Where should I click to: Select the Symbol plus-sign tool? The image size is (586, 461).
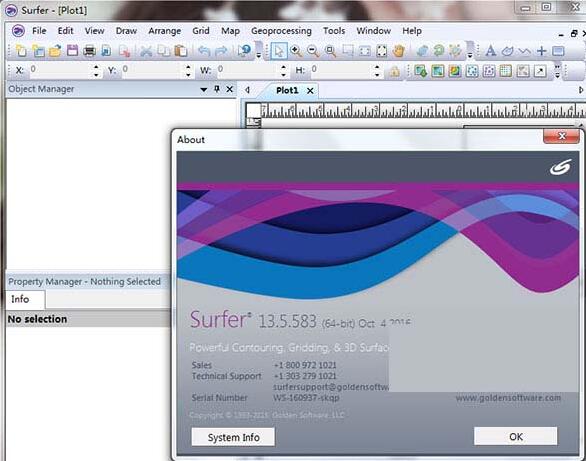pos(542,51)
